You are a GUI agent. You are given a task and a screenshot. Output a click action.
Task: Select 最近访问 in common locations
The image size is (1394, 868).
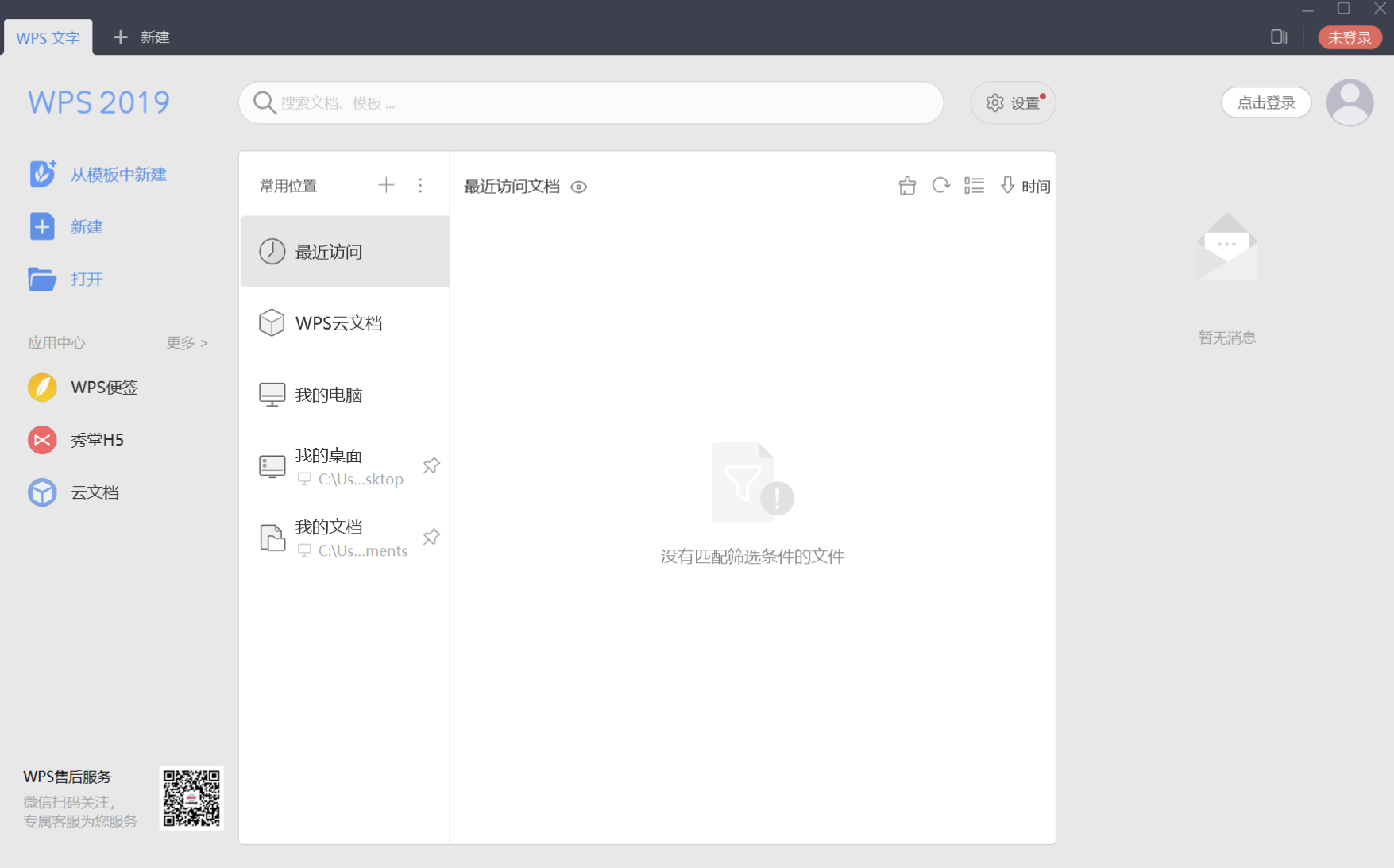[345, 252]
